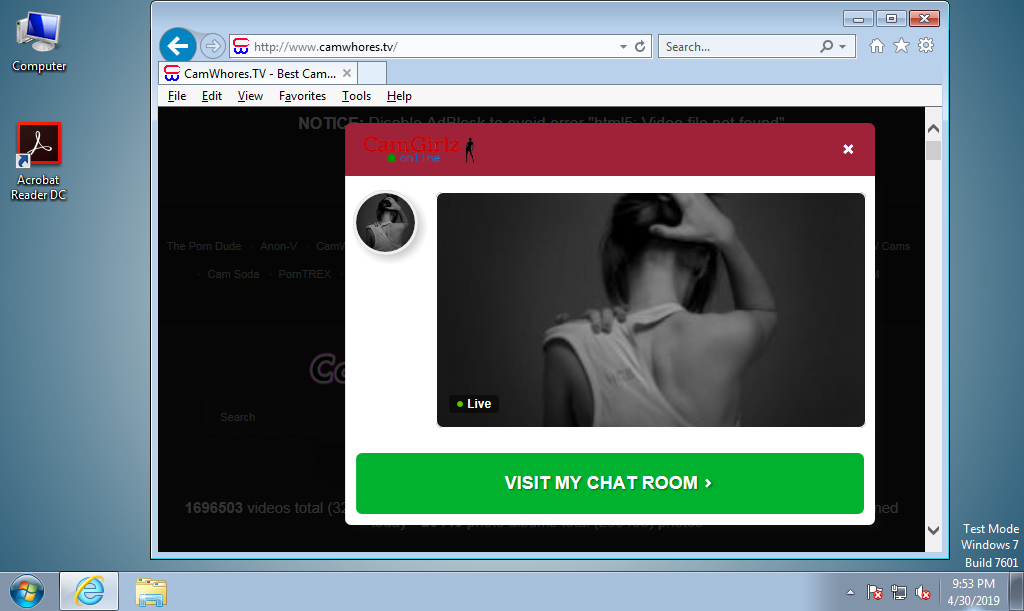Screen dimensions: 1024x611
Task: Click the CamGirlz online logo in the popup
Action: coord(419,149)
